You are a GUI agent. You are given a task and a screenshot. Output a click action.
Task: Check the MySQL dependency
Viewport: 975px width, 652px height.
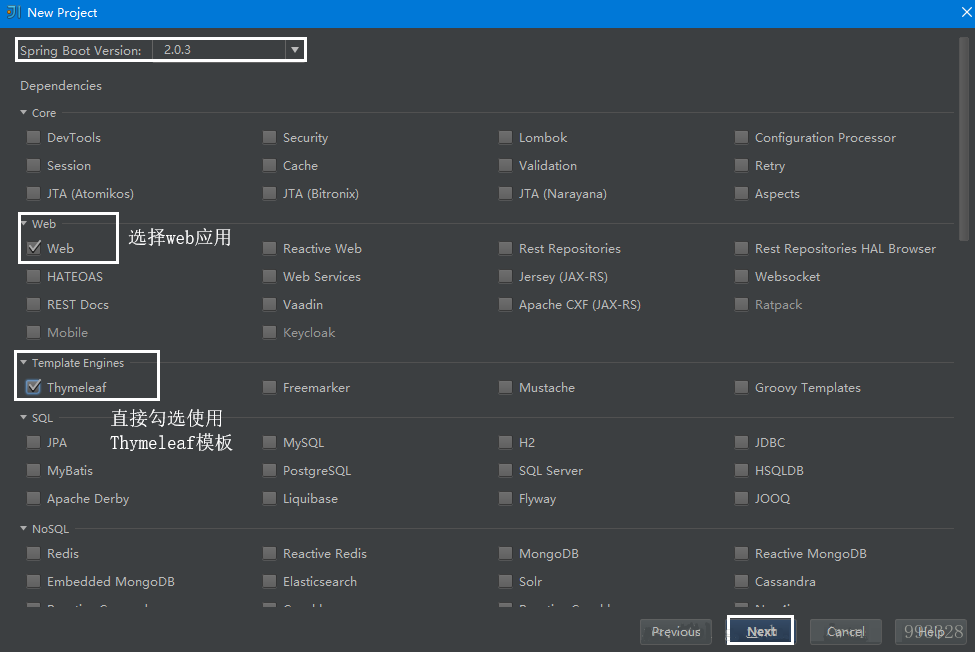tap(269, 442)
